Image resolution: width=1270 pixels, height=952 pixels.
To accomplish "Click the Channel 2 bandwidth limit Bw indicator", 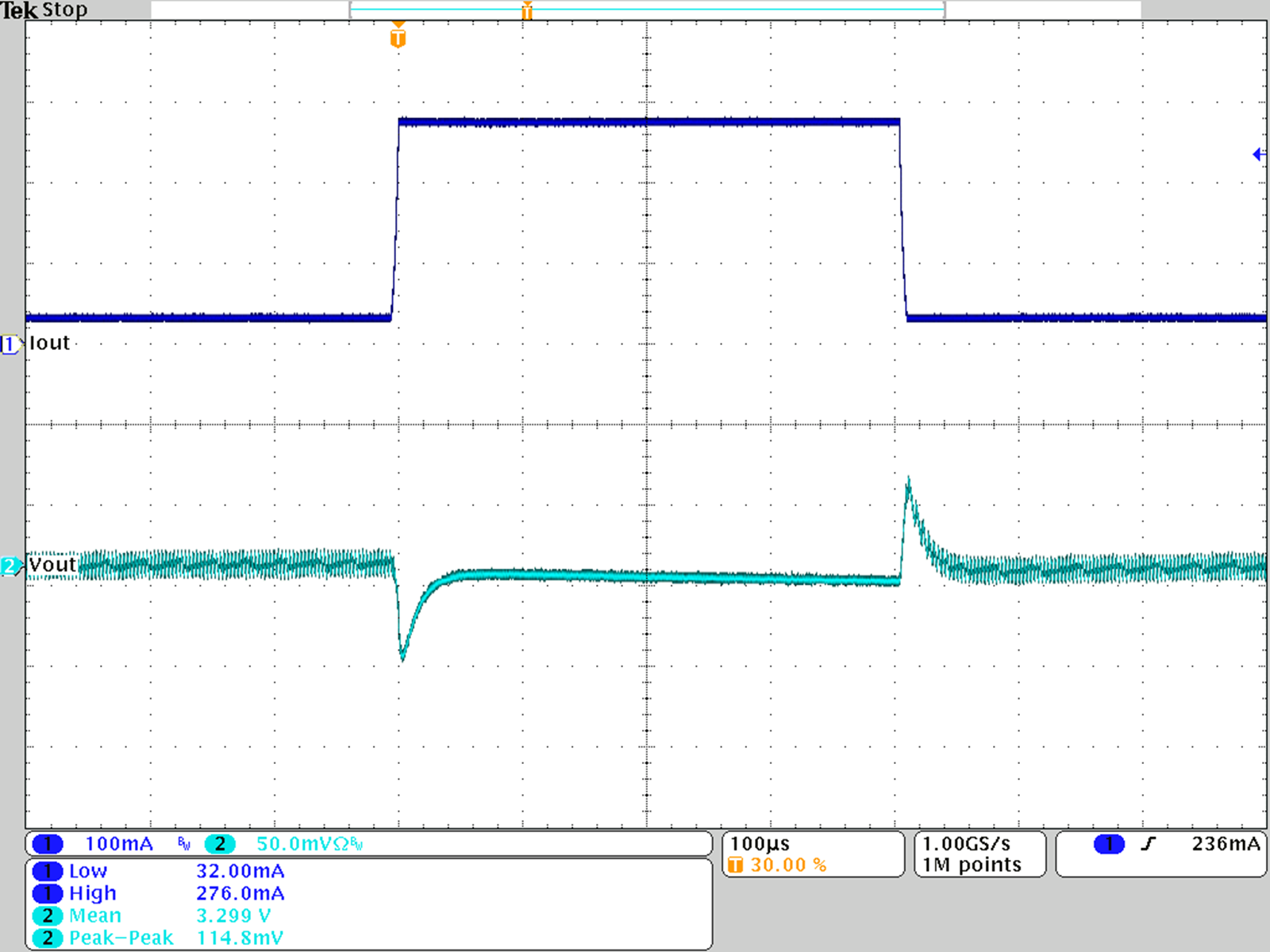I will [x=356, y=843].
